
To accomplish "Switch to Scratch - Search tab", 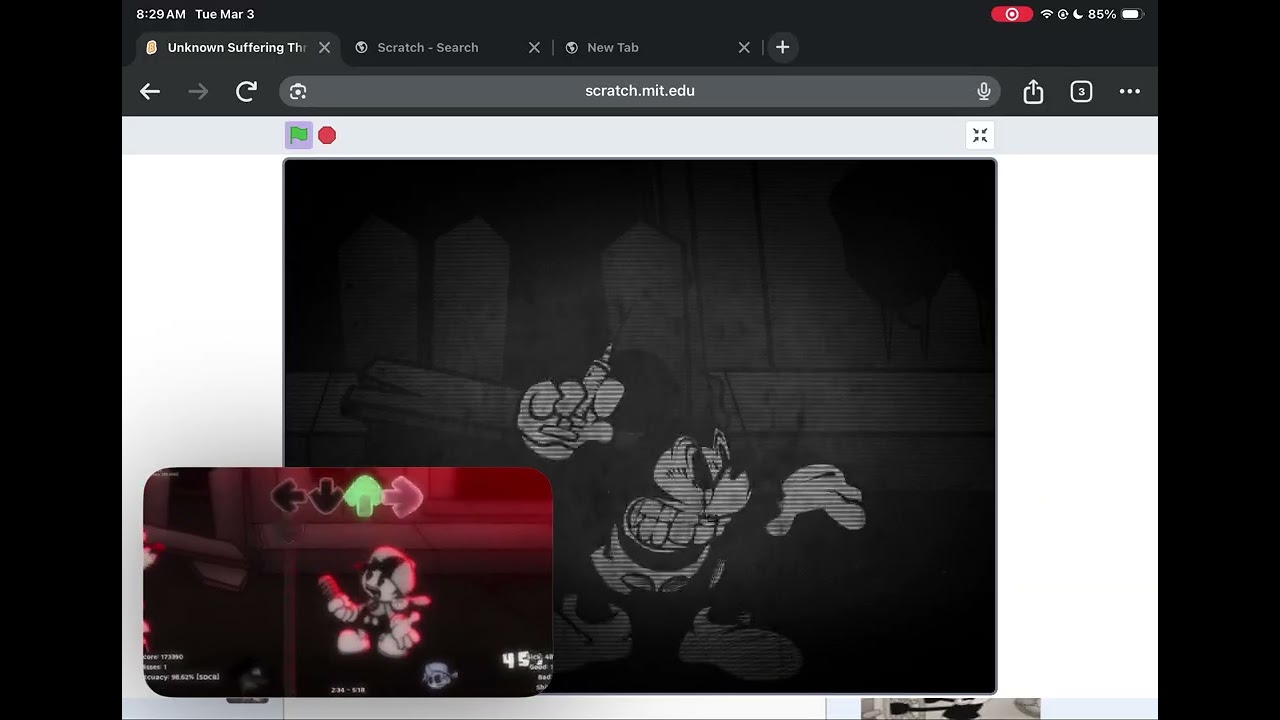I will click(428, 47).
